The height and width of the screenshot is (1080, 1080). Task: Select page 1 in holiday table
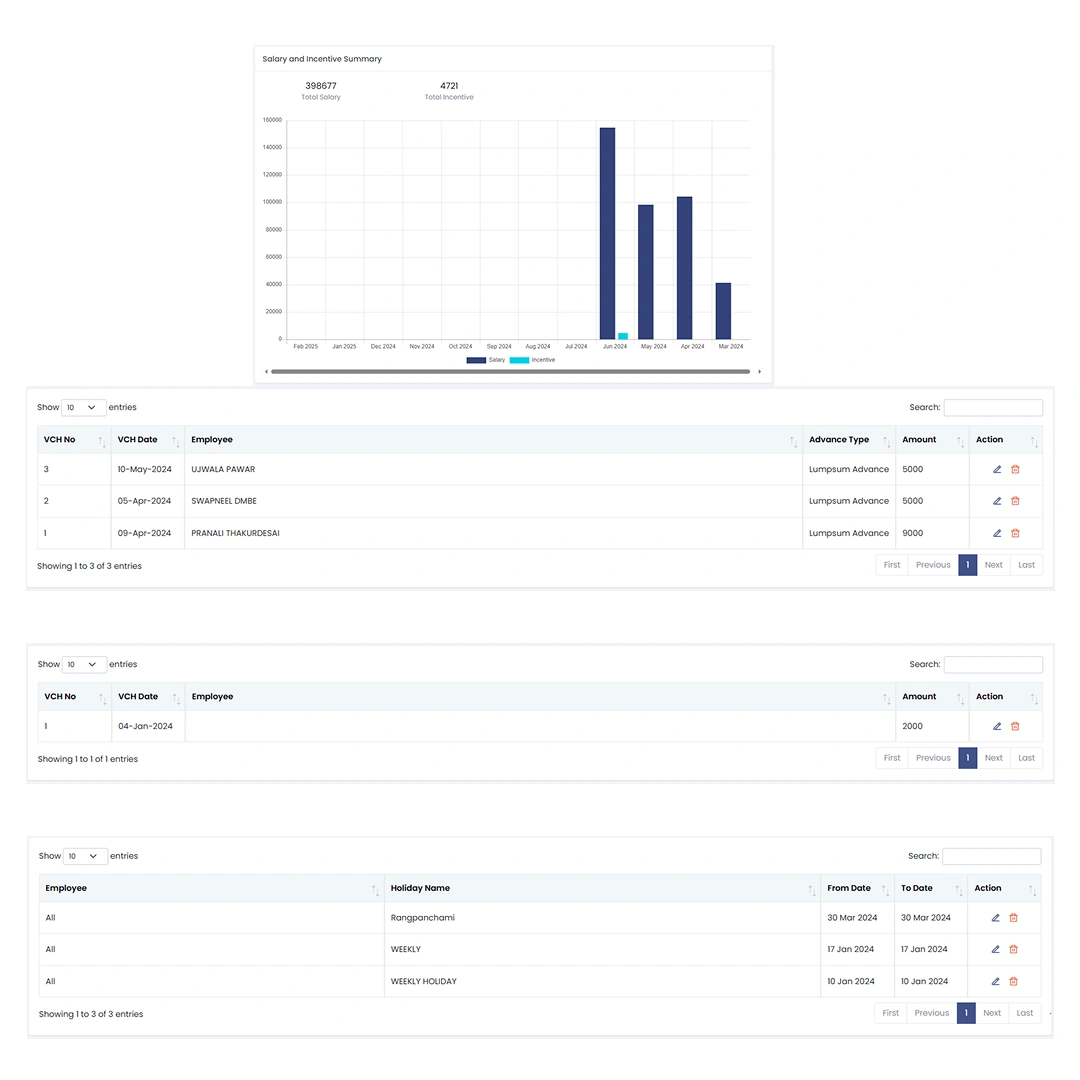coord(966,1013)
